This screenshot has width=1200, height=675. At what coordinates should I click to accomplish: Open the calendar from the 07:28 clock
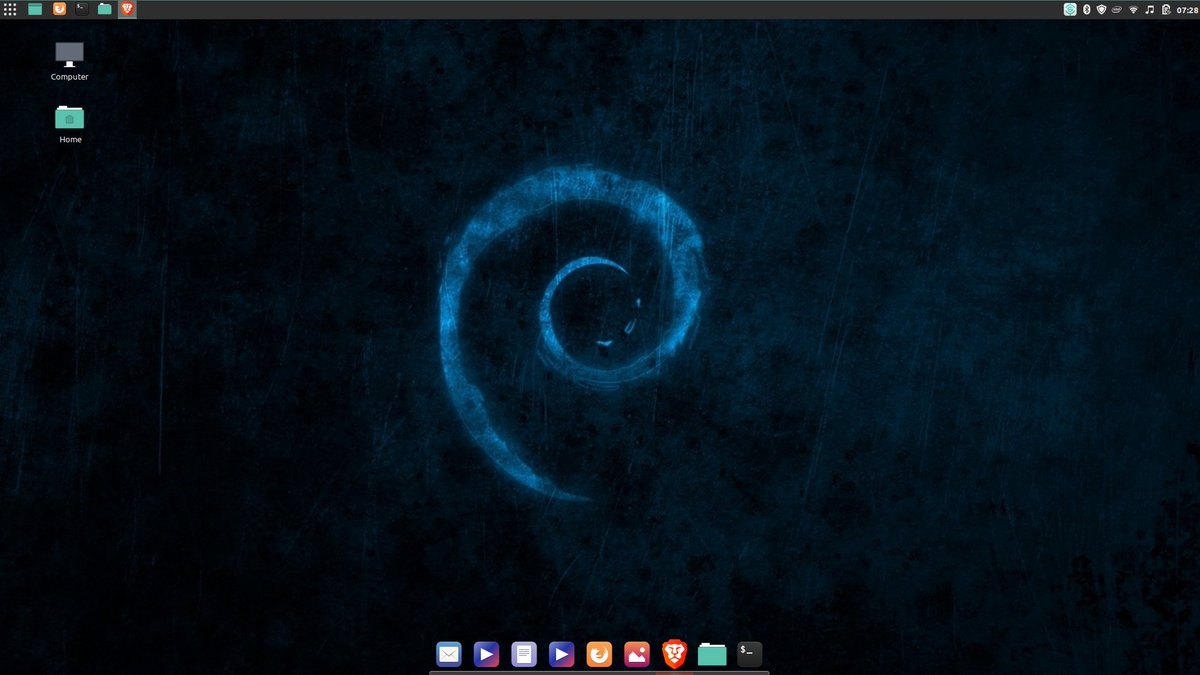tap(1186, 9)
